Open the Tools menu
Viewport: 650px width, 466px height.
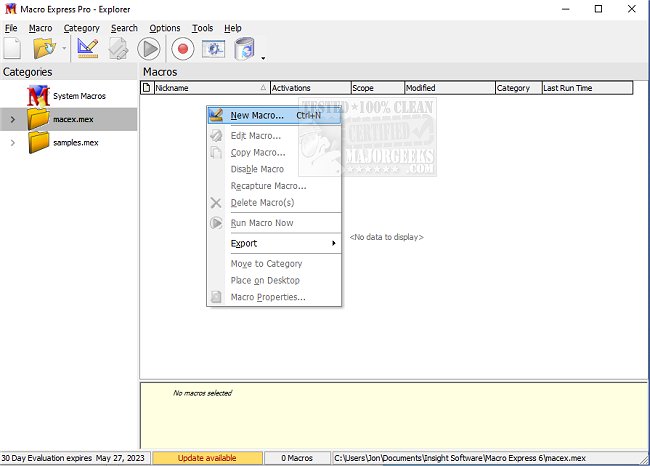click(x=202, y=28)
